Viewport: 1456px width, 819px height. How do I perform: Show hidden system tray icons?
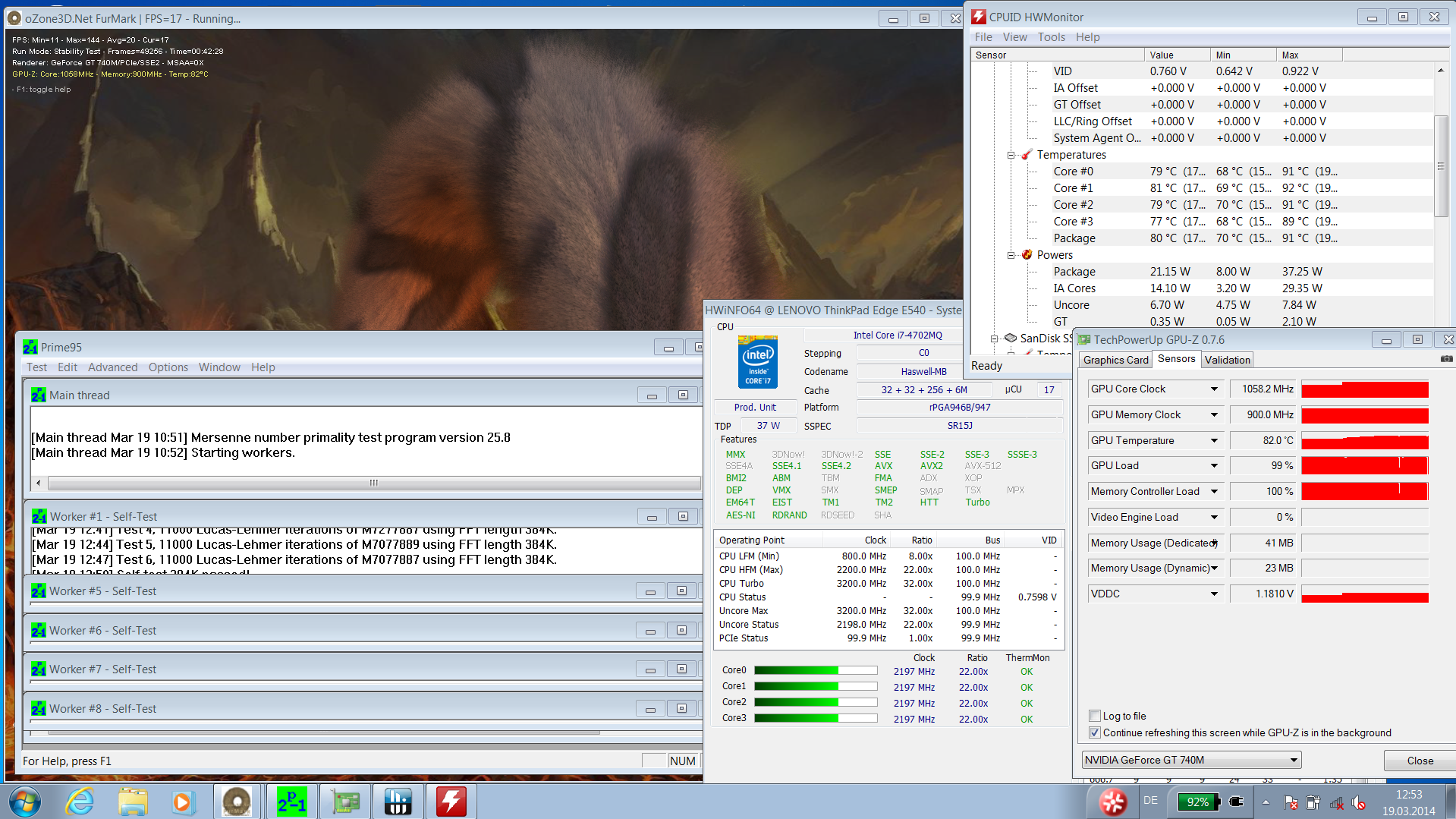tap(1266, 802)
